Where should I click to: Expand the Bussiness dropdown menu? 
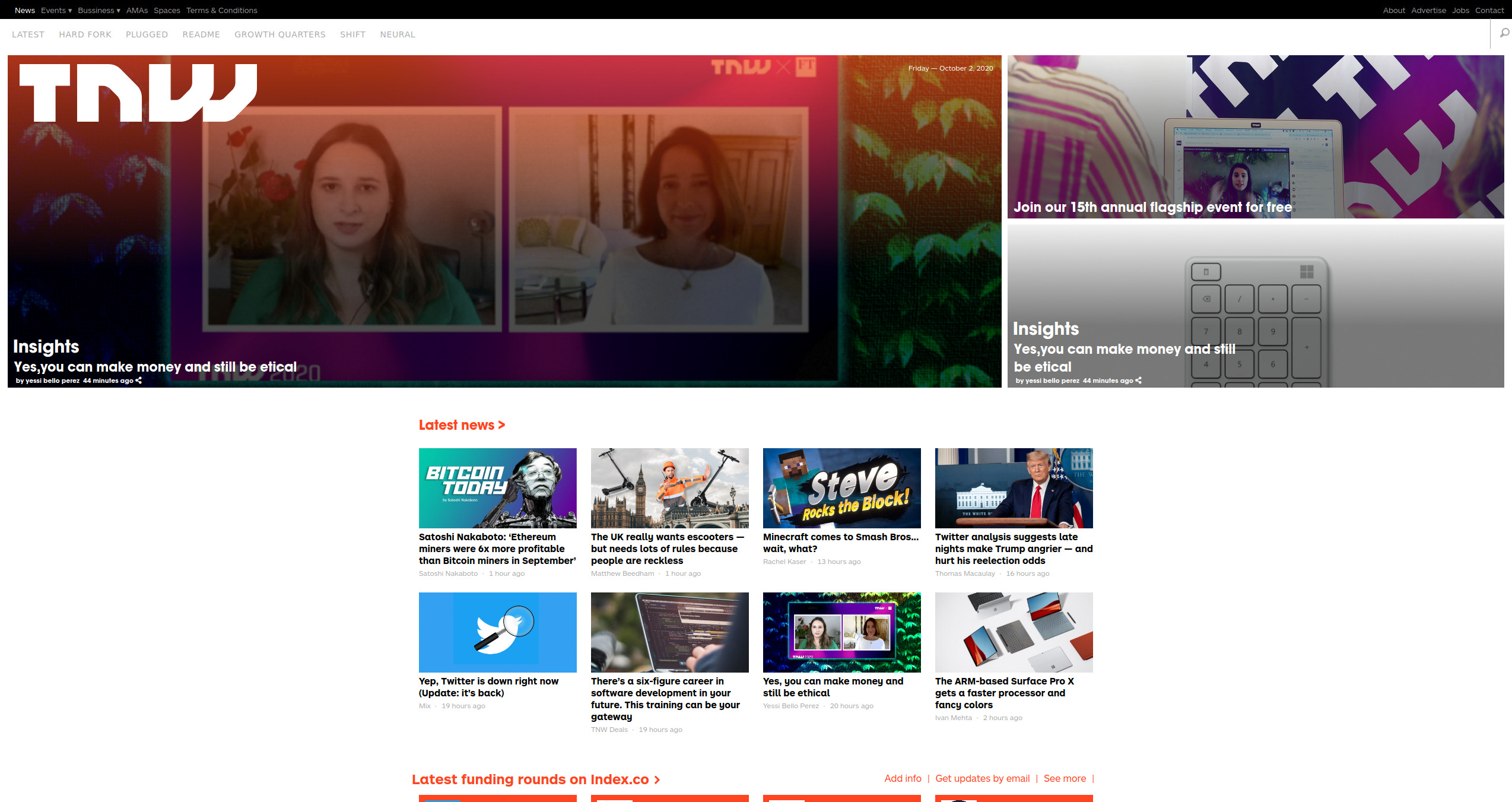point(99,10)
